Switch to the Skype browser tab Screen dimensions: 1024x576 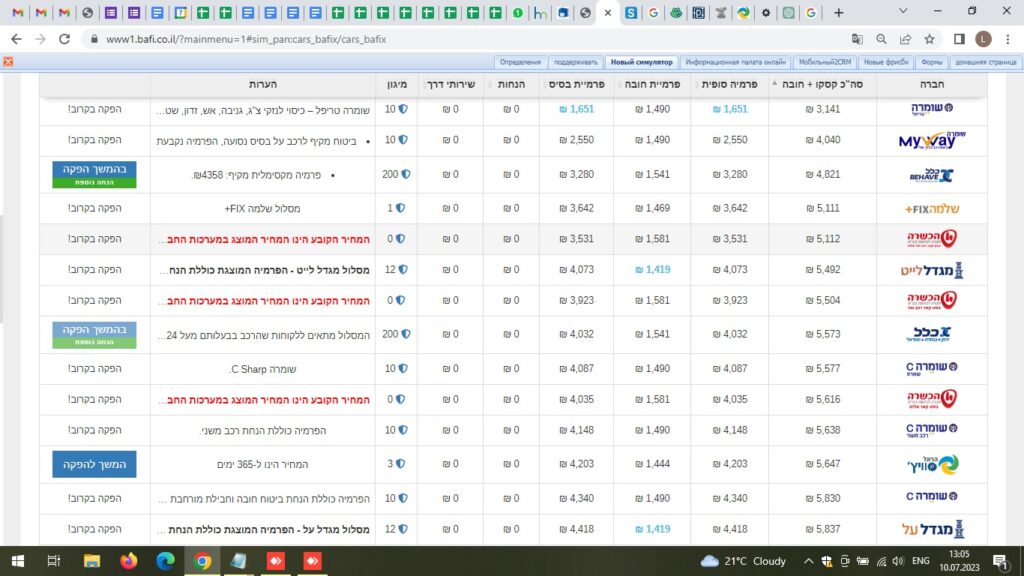(630, 12)
